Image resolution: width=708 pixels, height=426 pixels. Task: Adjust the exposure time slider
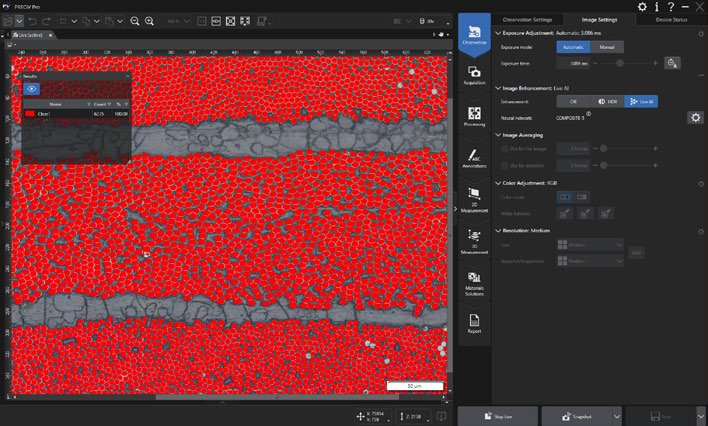pos(620,62)
